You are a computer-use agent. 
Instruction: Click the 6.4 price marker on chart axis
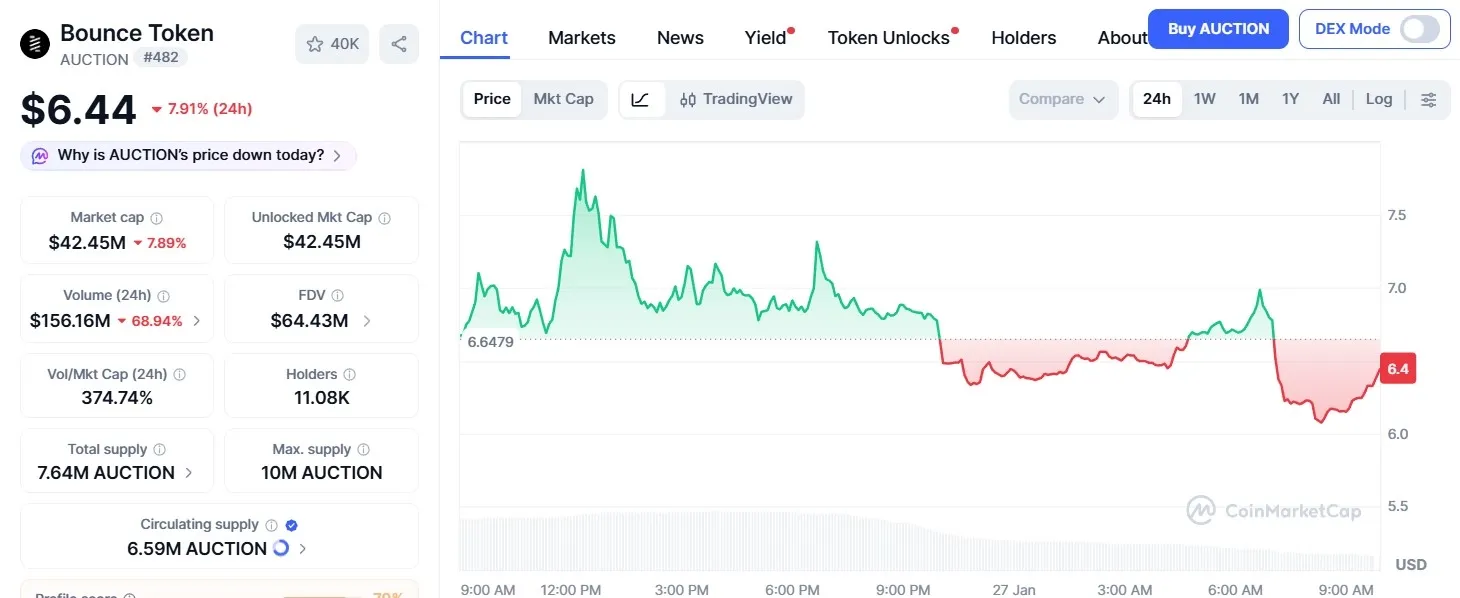tap(1397, 368)
